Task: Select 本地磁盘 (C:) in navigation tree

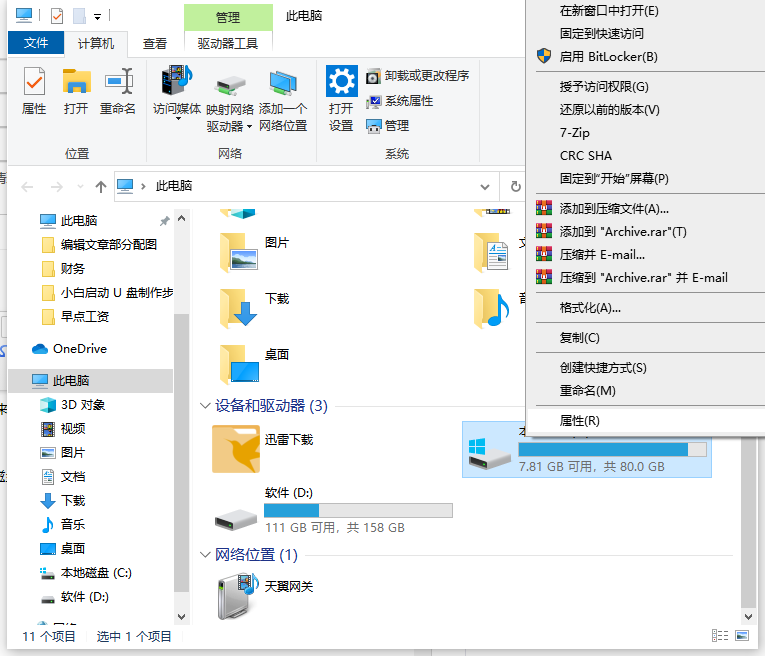Action: point(96,573)
